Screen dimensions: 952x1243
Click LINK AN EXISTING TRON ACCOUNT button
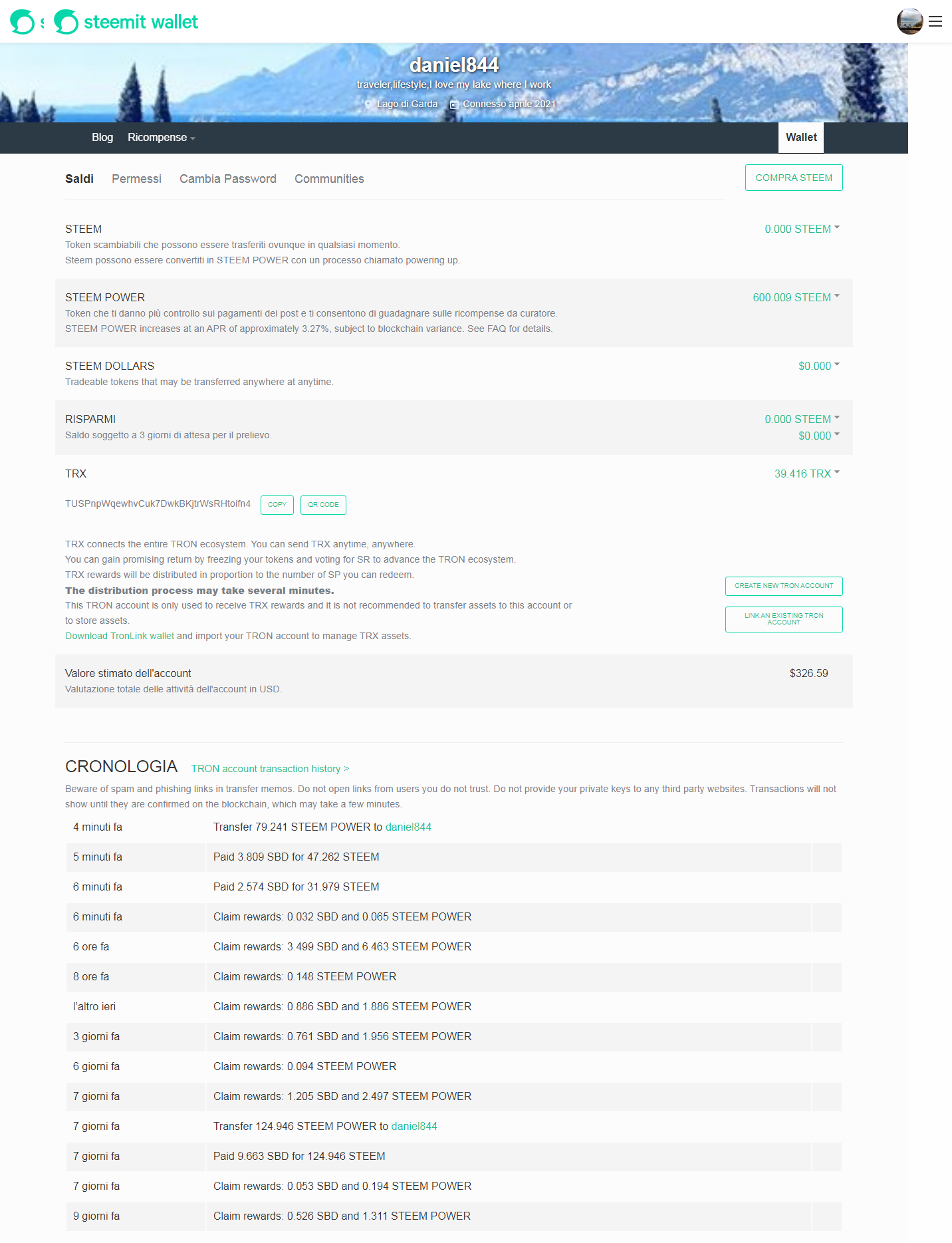click(784, 619)
